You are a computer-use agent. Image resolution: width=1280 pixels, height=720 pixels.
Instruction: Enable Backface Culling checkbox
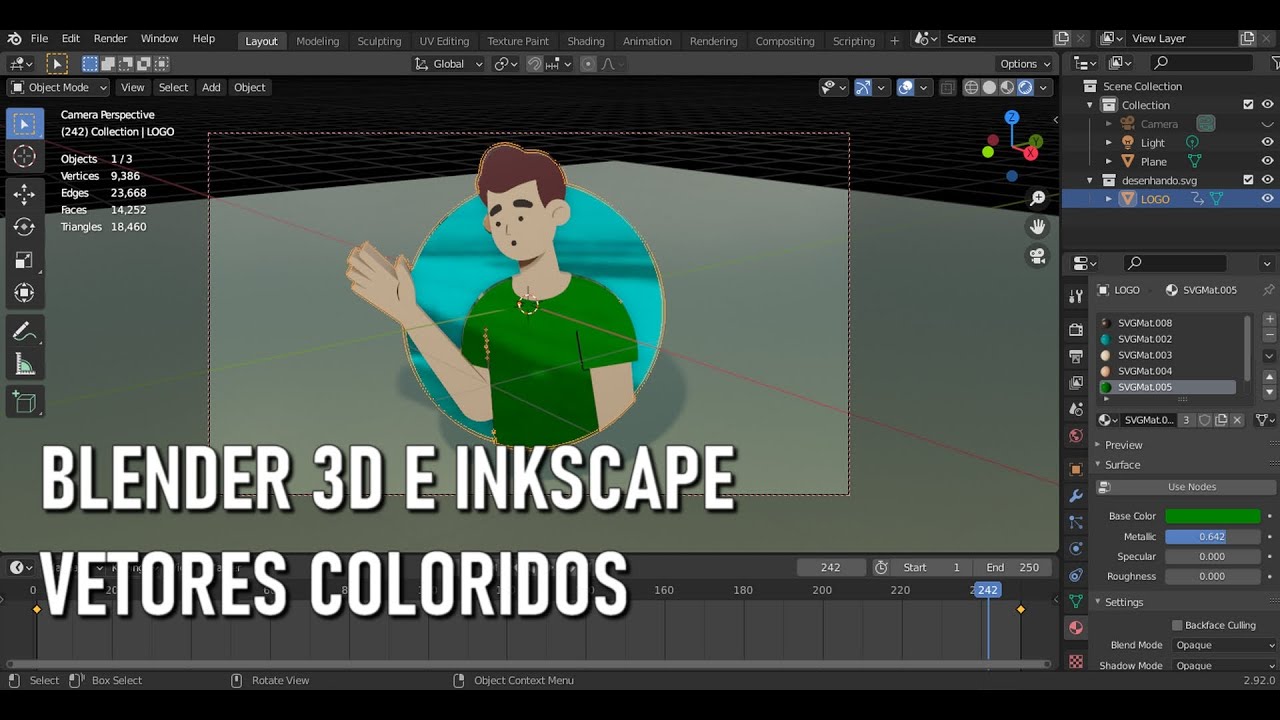click(x=1177, y=625)
